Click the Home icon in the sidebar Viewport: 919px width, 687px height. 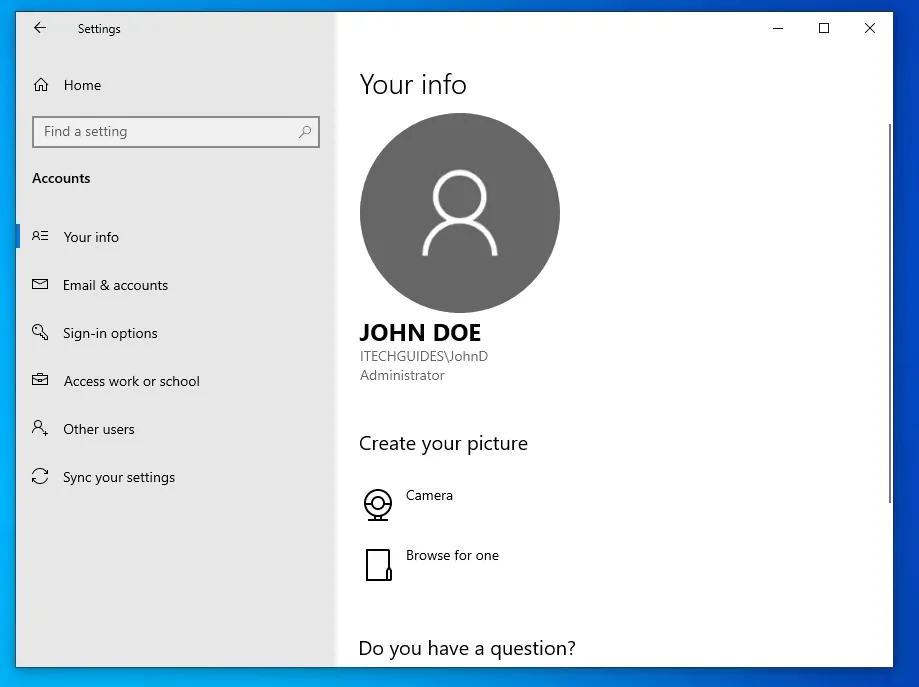pyautogui.click(x=40, y=85)
